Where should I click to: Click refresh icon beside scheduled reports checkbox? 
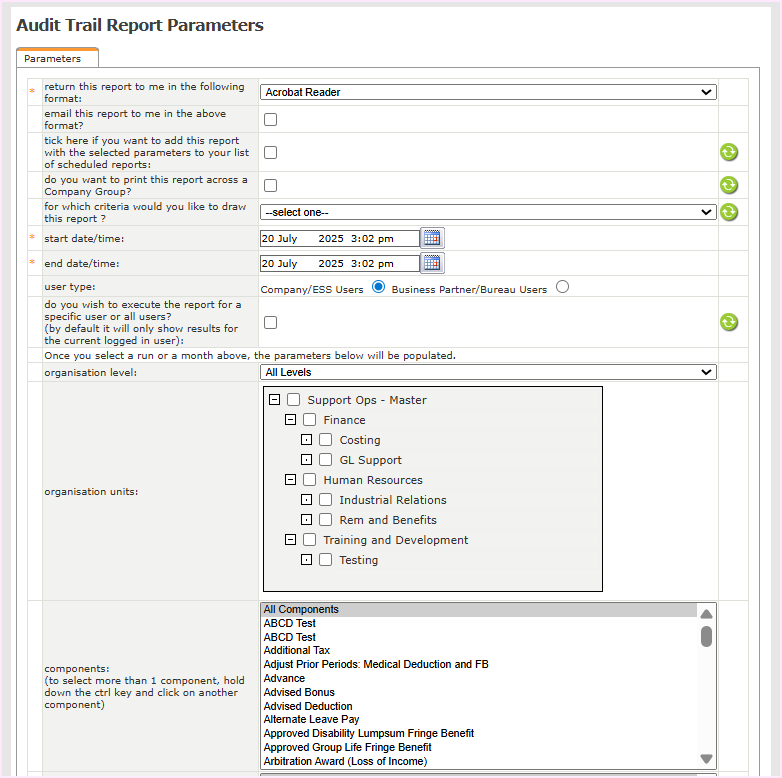pos(729,152)
